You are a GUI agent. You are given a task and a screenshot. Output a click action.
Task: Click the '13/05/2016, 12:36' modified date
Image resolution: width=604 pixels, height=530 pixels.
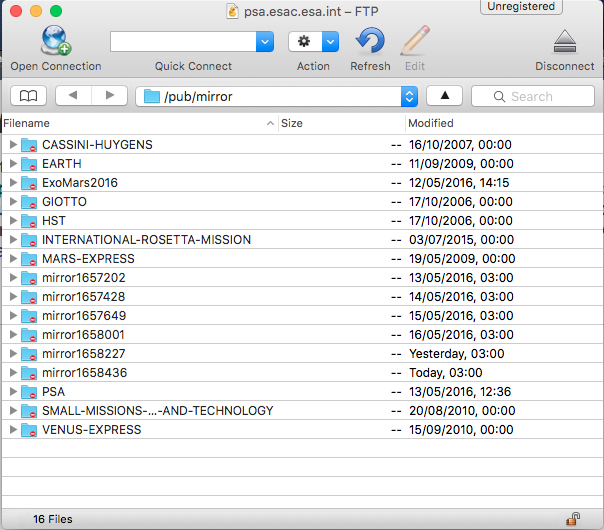tap(460, 392)
